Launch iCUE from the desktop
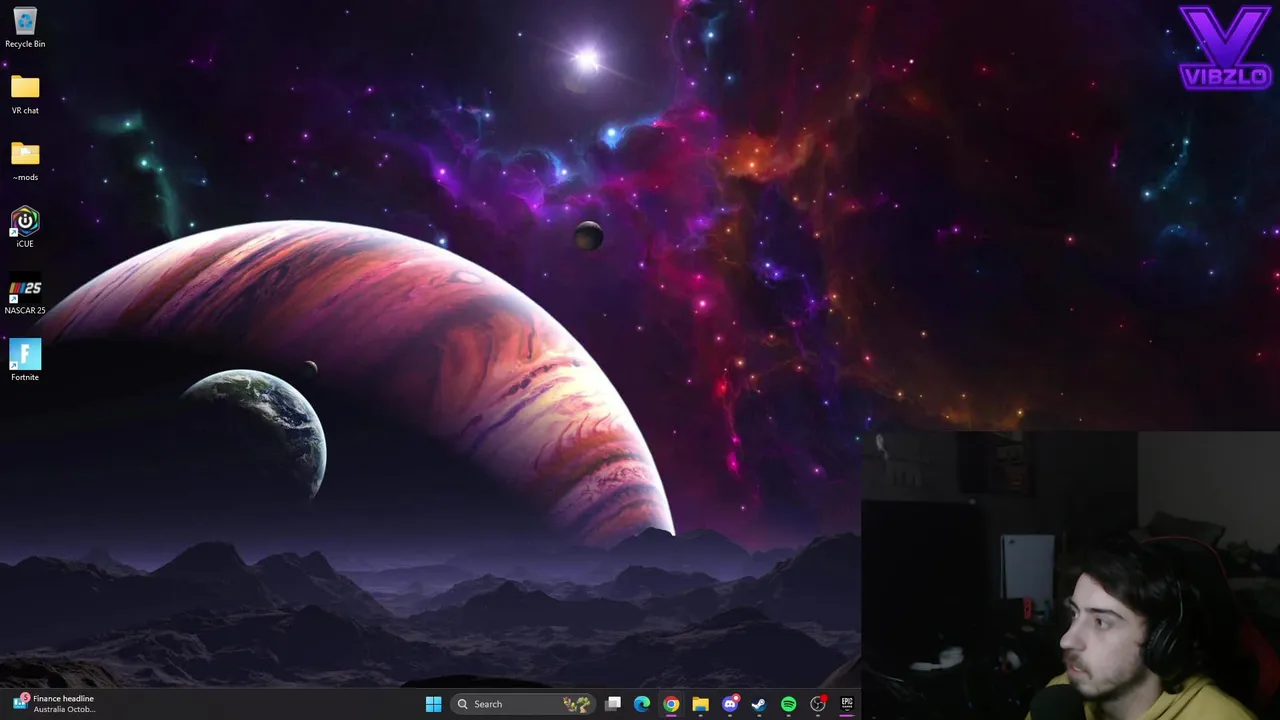Viewport: 1280px width, 720px height. (25, 228)
